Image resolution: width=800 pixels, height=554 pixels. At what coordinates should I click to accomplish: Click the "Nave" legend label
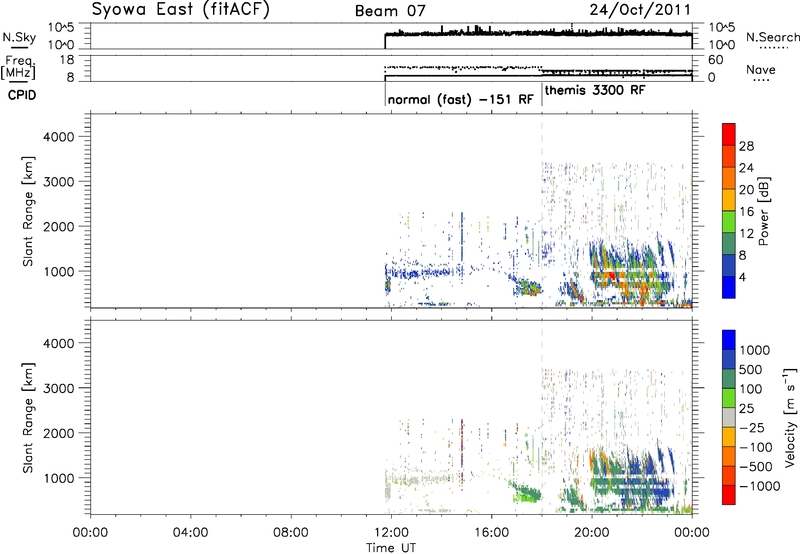coord(761,69)
